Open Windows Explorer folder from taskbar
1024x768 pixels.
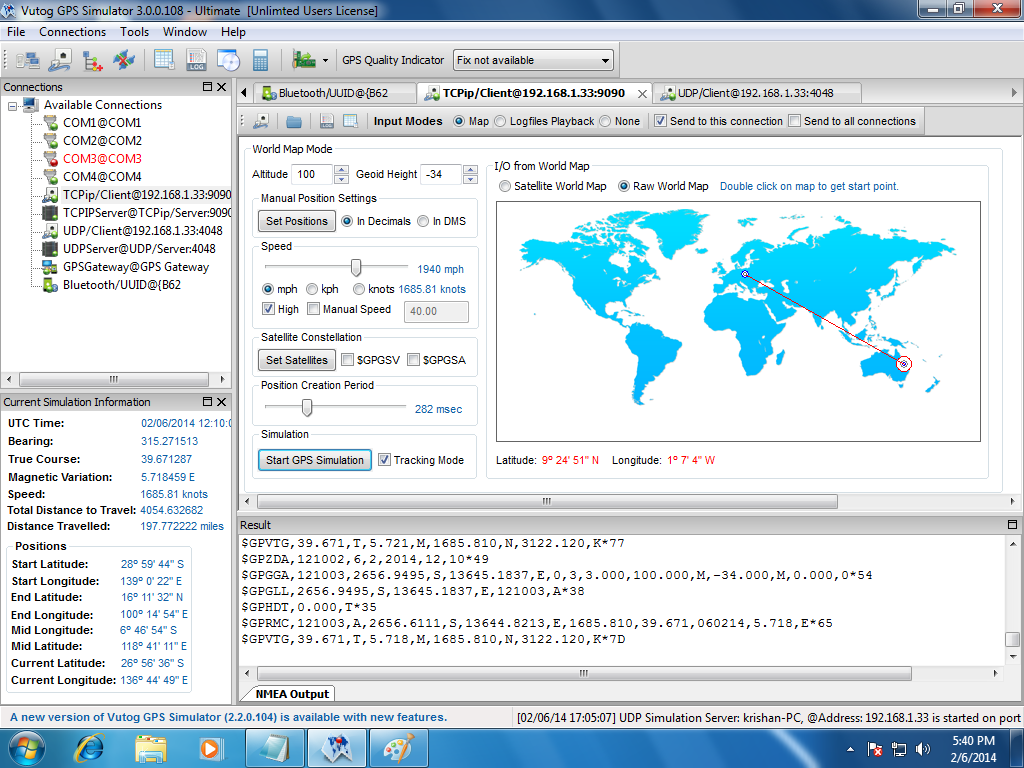pos(151,748)
